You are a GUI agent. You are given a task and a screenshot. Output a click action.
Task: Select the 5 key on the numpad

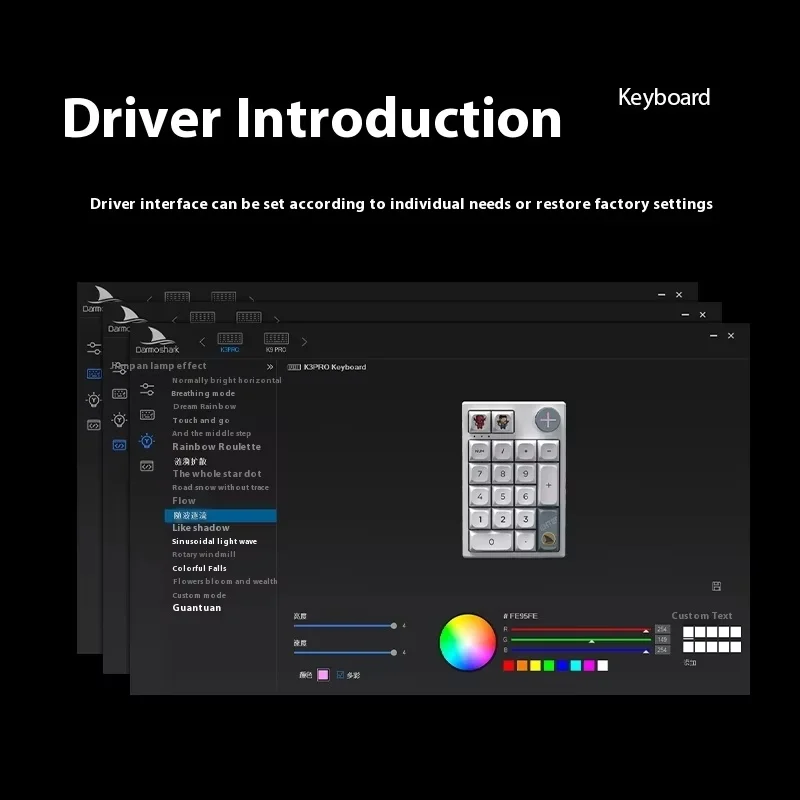503,496
